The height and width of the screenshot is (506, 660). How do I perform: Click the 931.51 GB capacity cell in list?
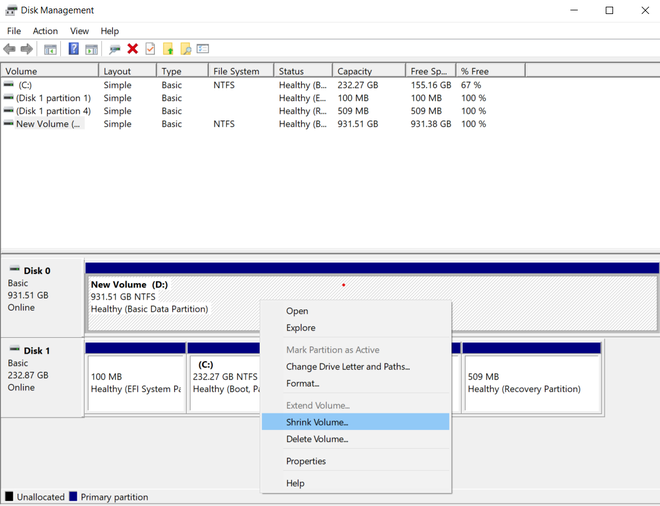point(358,124)
